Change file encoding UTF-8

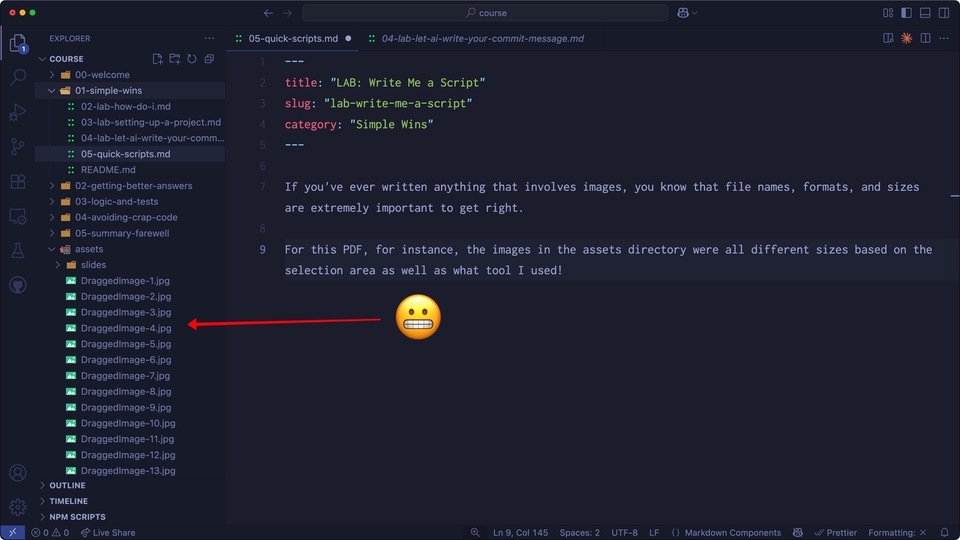pos(624,533)
